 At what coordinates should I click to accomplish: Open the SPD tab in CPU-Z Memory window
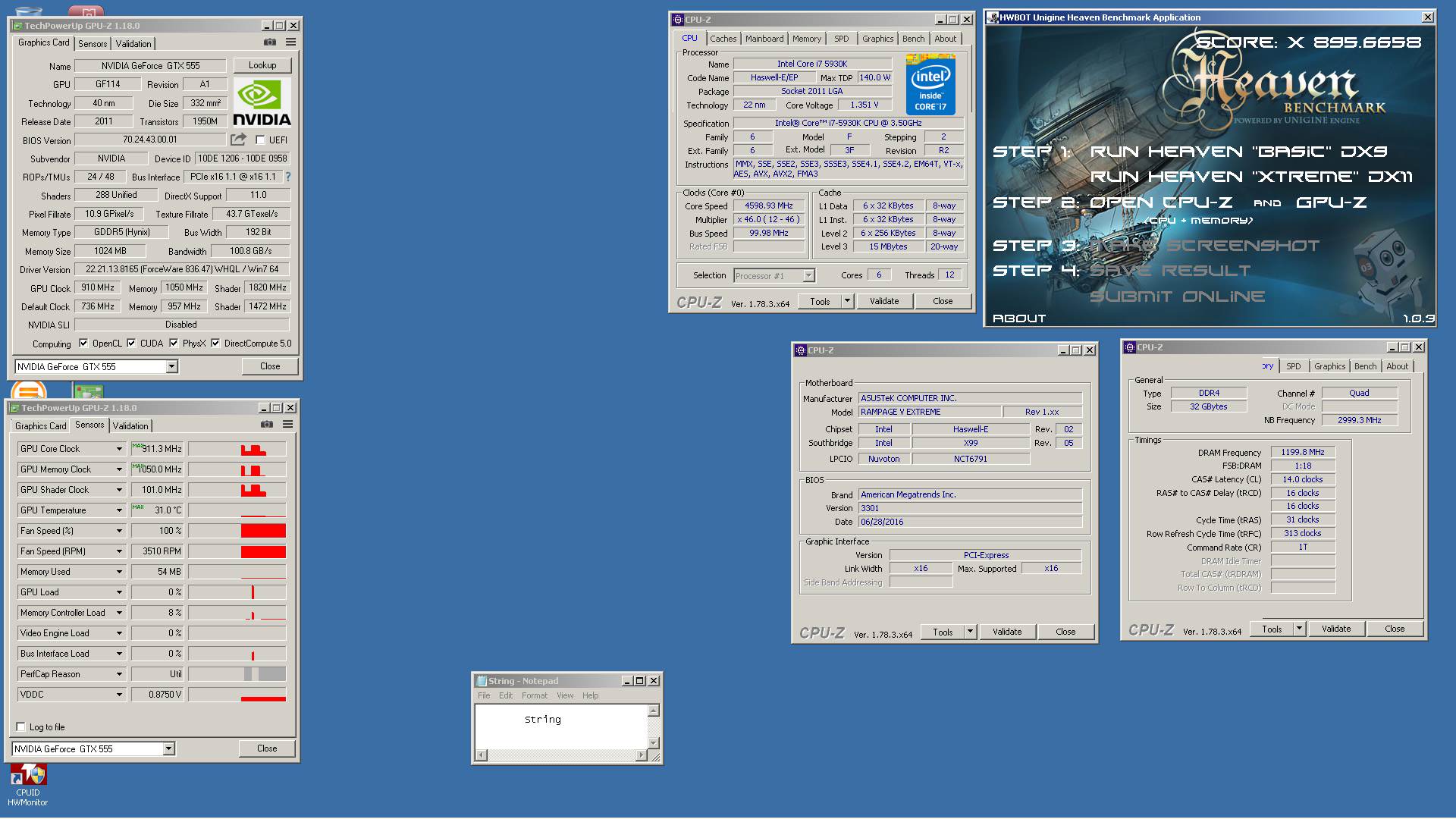click(x=1293, y=366)
